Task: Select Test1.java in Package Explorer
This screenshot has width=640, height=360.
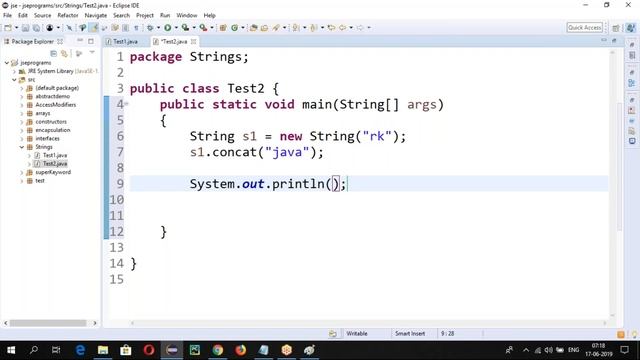Action: 55,156
